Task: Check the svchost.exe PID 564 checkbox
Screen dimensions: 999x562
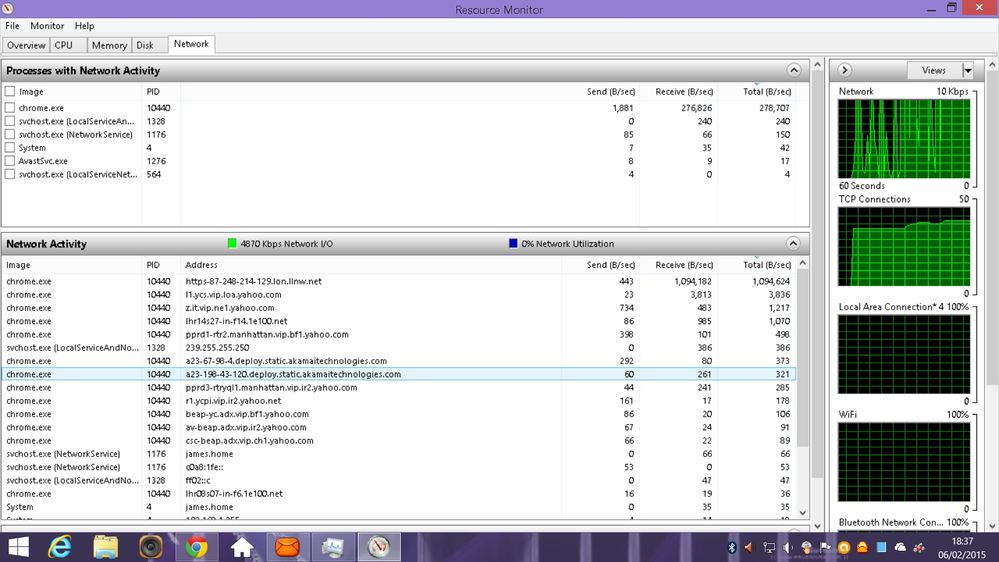Action: click(10, 174)
